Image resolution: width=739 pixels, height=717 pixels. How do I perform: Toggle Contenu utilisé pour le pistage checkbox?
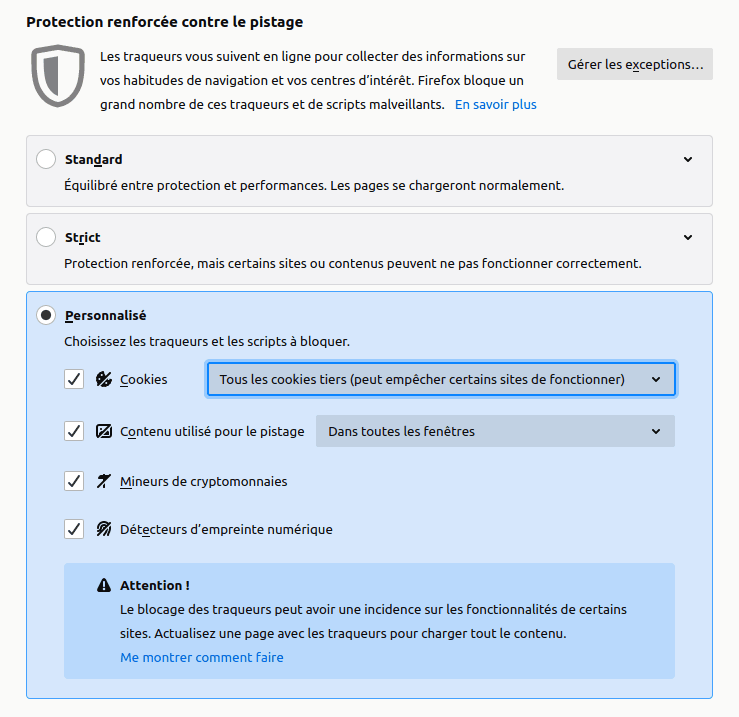click(74, 432)
